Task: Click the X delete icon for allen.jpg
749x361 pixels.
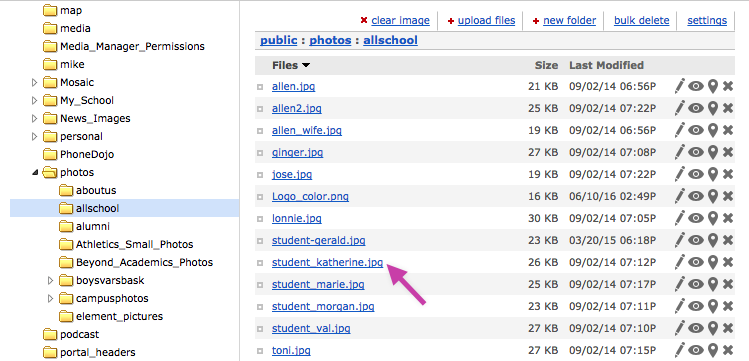Action: point(728,86)
